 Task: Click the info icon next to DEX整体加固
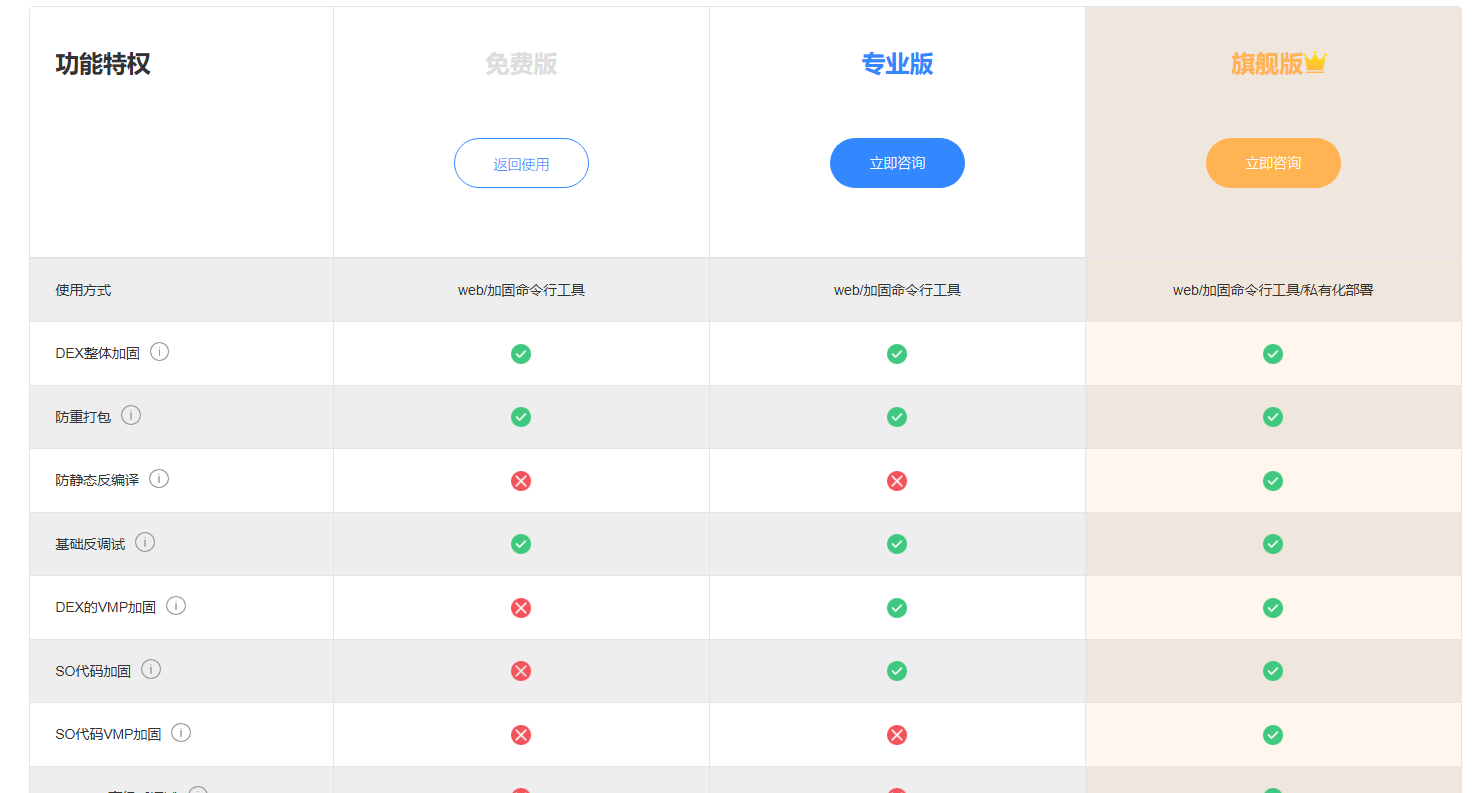[x=159, y=352]
